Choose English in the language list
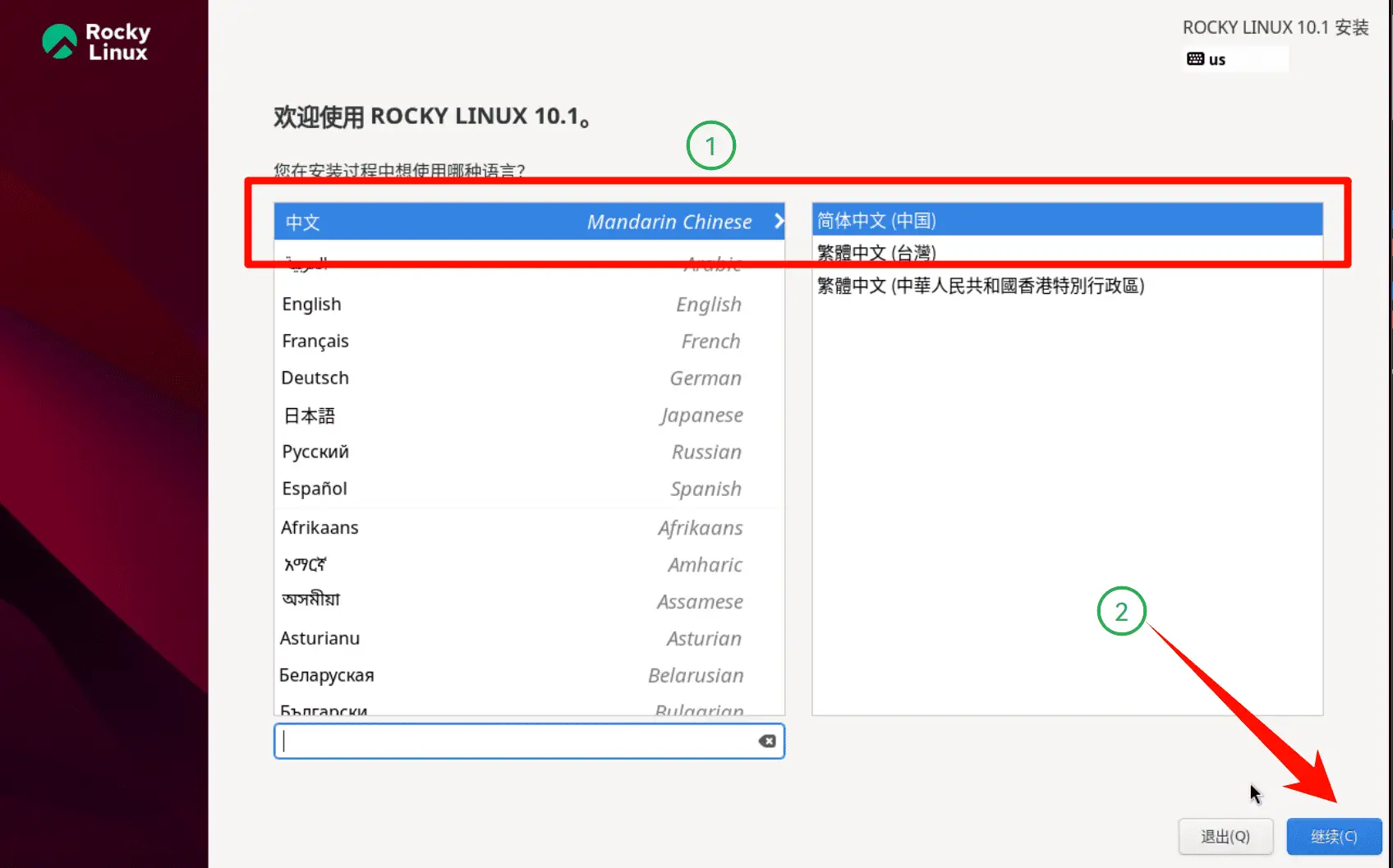This screenshot has width=1393, height=868. (529, 304)
